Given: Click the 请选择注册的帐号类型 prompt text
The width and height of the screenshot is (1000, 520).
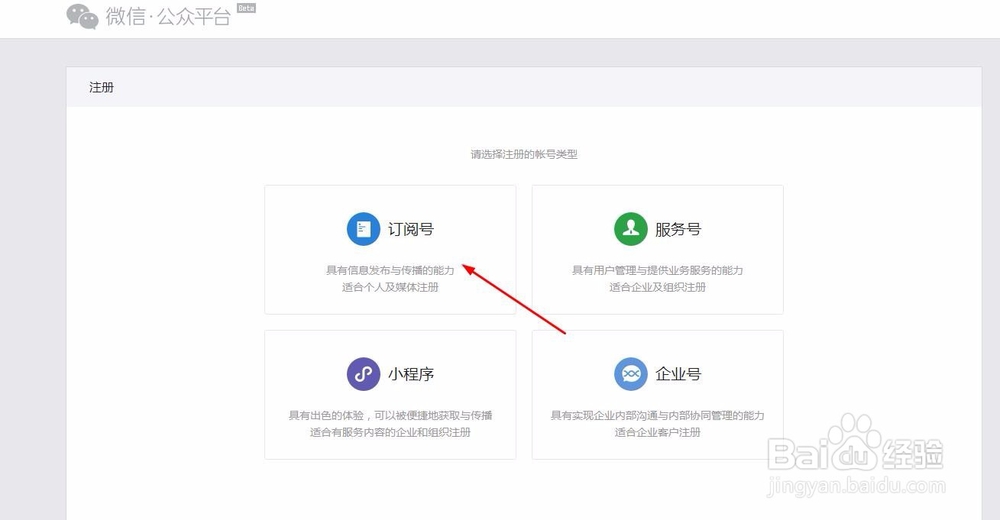Looking at the screenshot, I should click(x=524, y=154).
